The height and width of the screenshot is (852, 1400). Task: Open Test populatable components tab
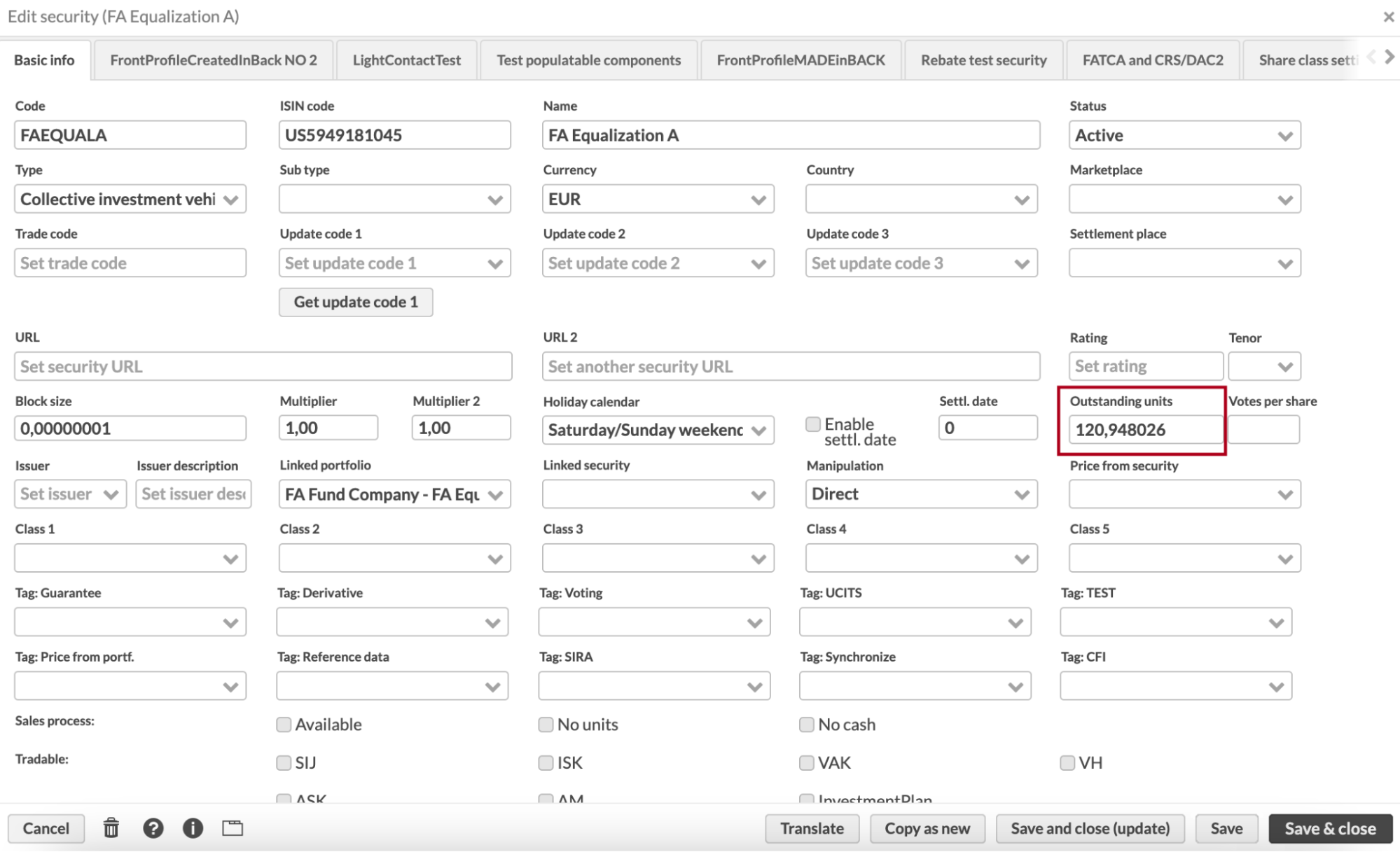point(588,60)
